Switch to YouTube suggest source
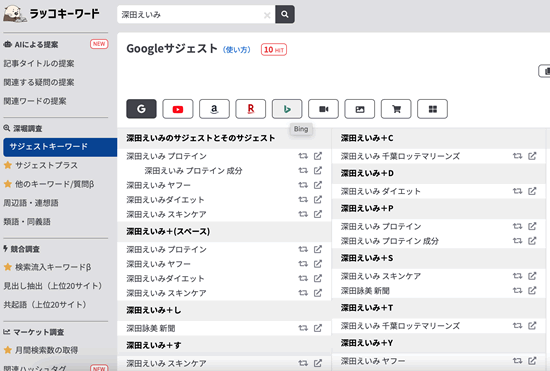This screenshot has height=371, width=550. (178, 109)
